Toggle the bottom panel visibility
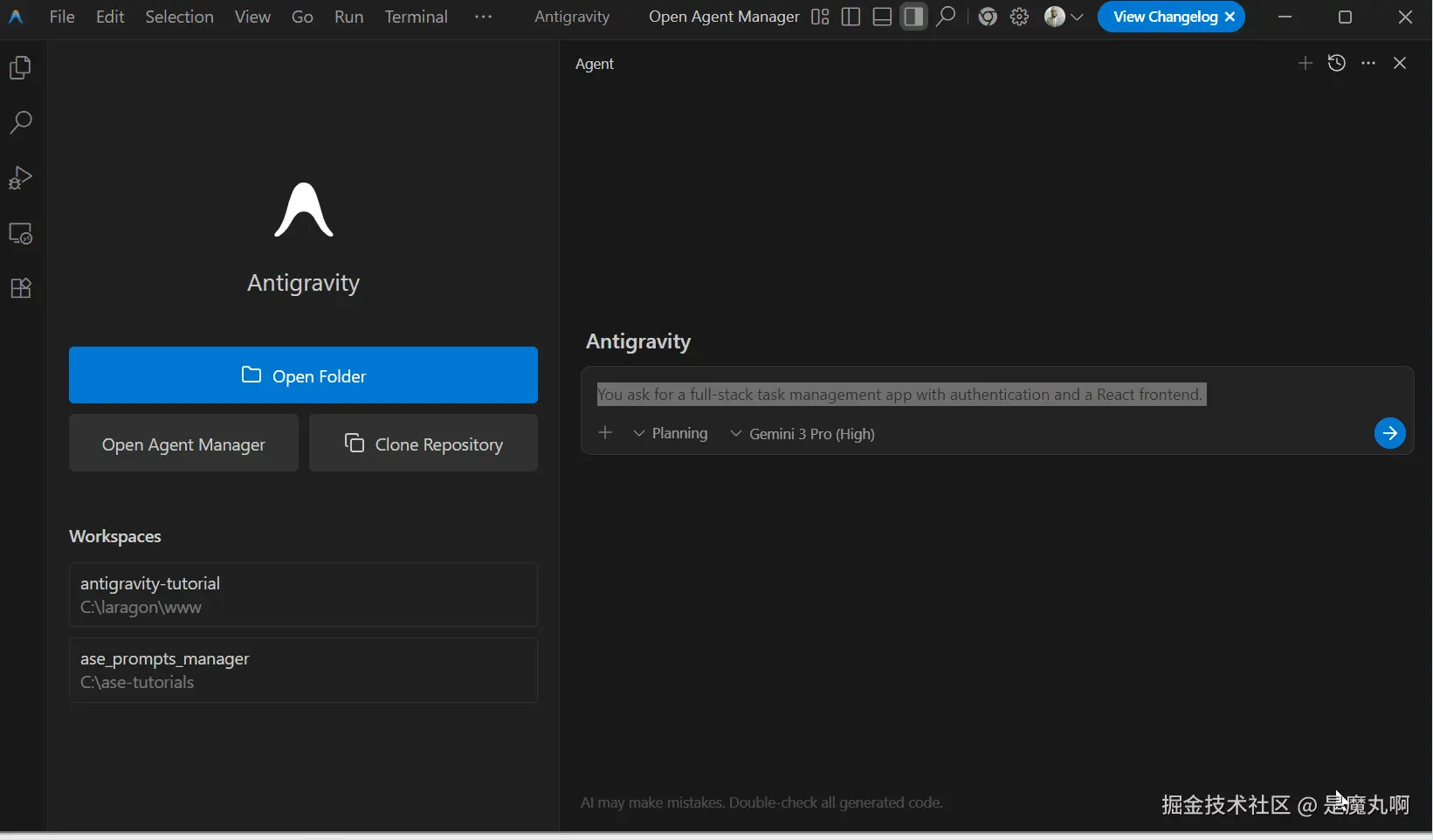The width and height of the screenshot is (1433, 840). point(882,17)
